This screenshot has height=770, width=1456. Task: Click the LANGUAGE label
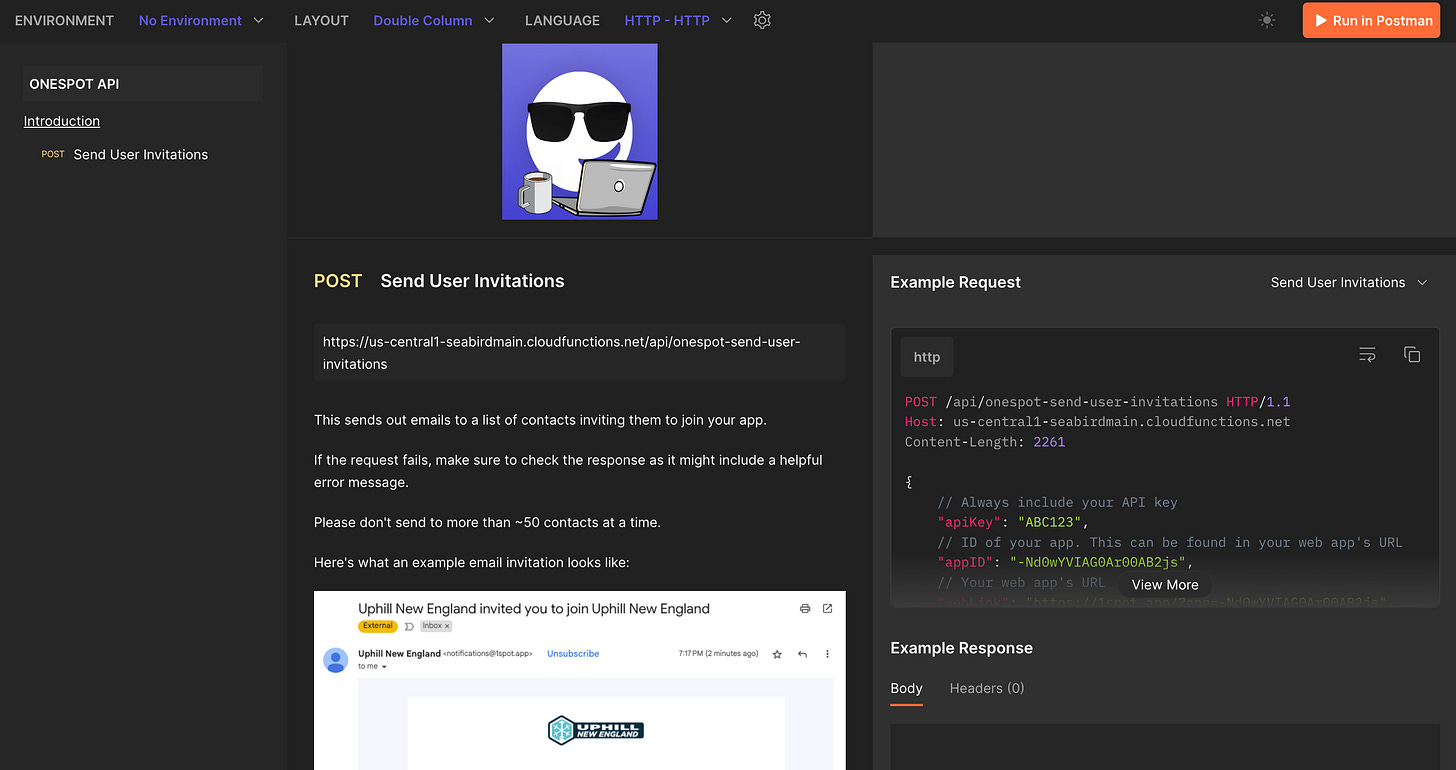tap(562, 20)
